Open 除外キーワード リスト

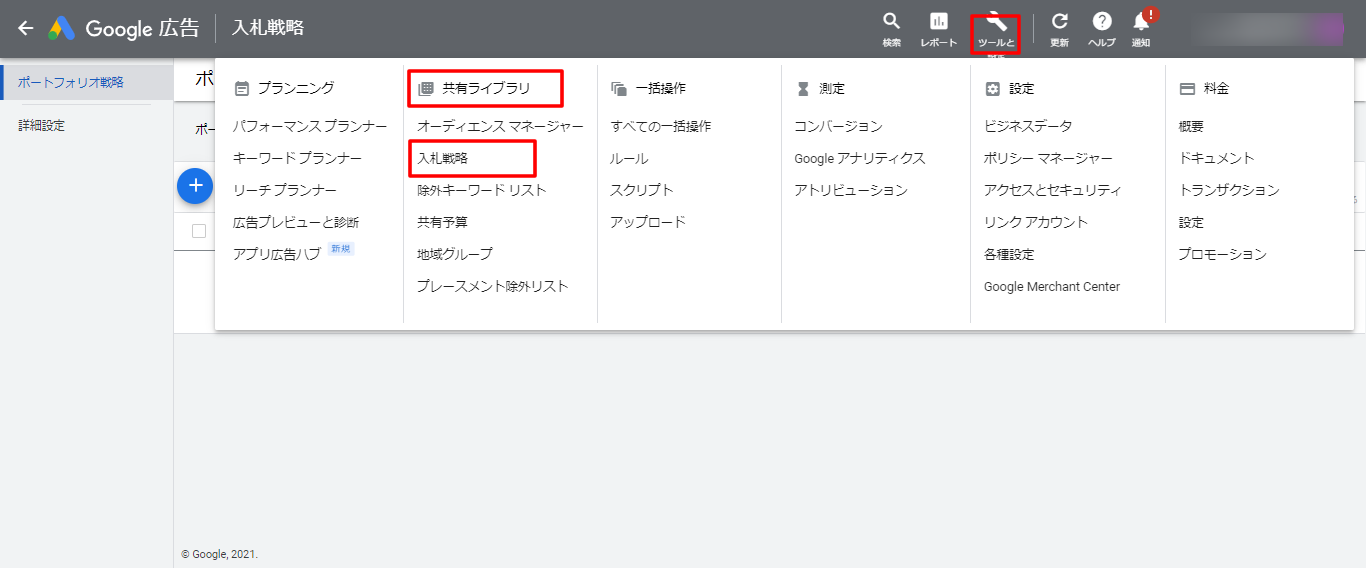(482, 190)
